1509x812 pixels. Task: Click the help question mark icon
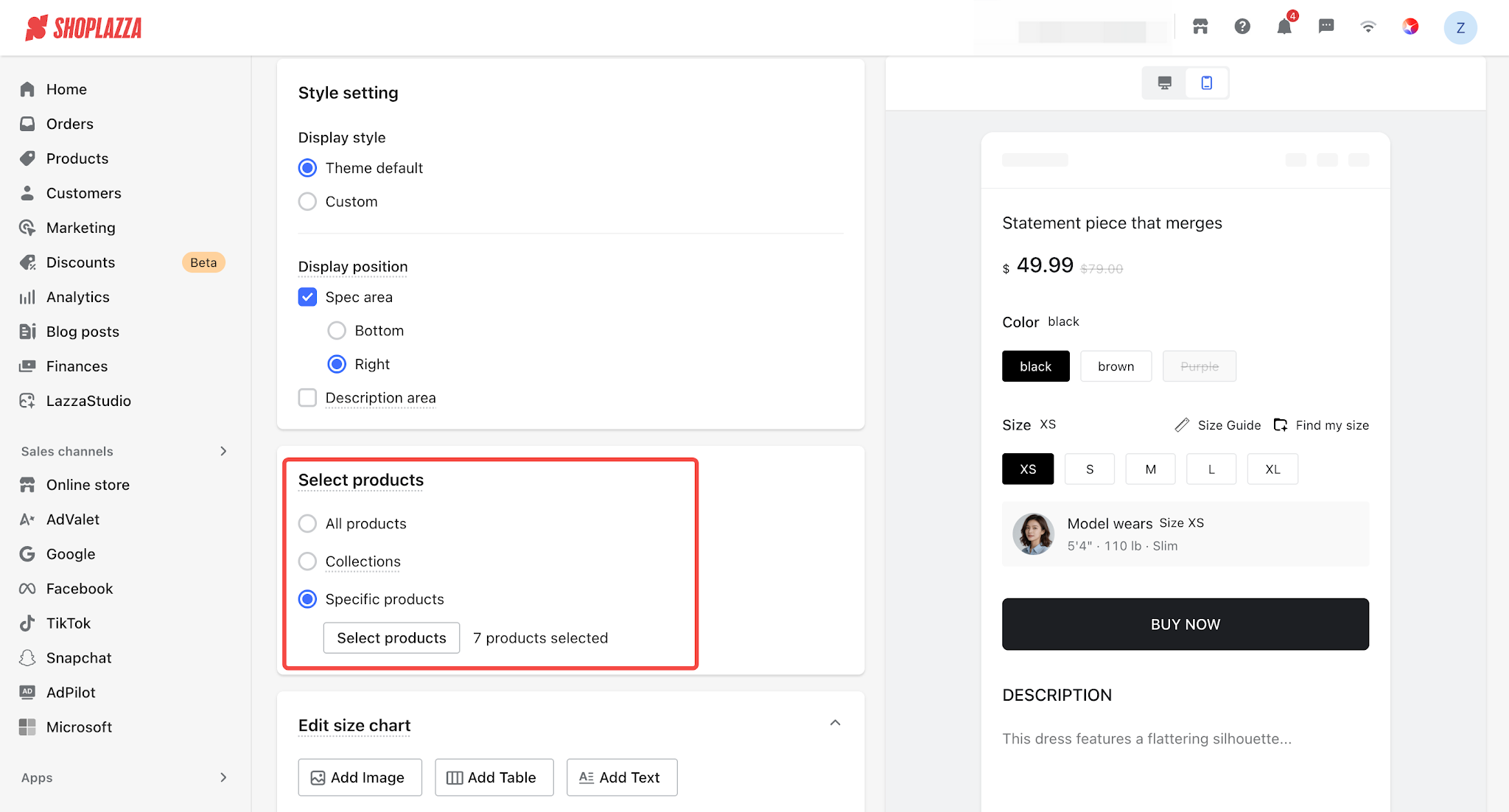pyautogui.click(x=1242, y=27)
